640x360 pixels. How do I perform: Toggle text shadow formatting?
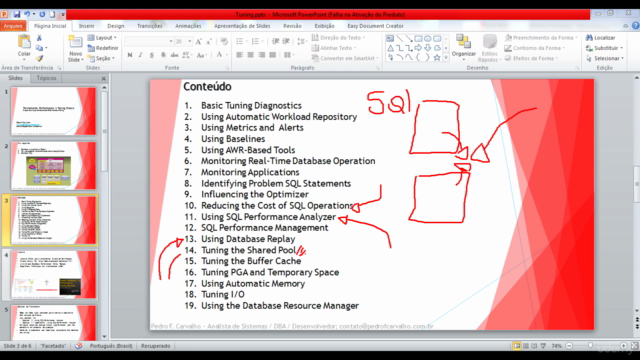click(x=163, y=55)
